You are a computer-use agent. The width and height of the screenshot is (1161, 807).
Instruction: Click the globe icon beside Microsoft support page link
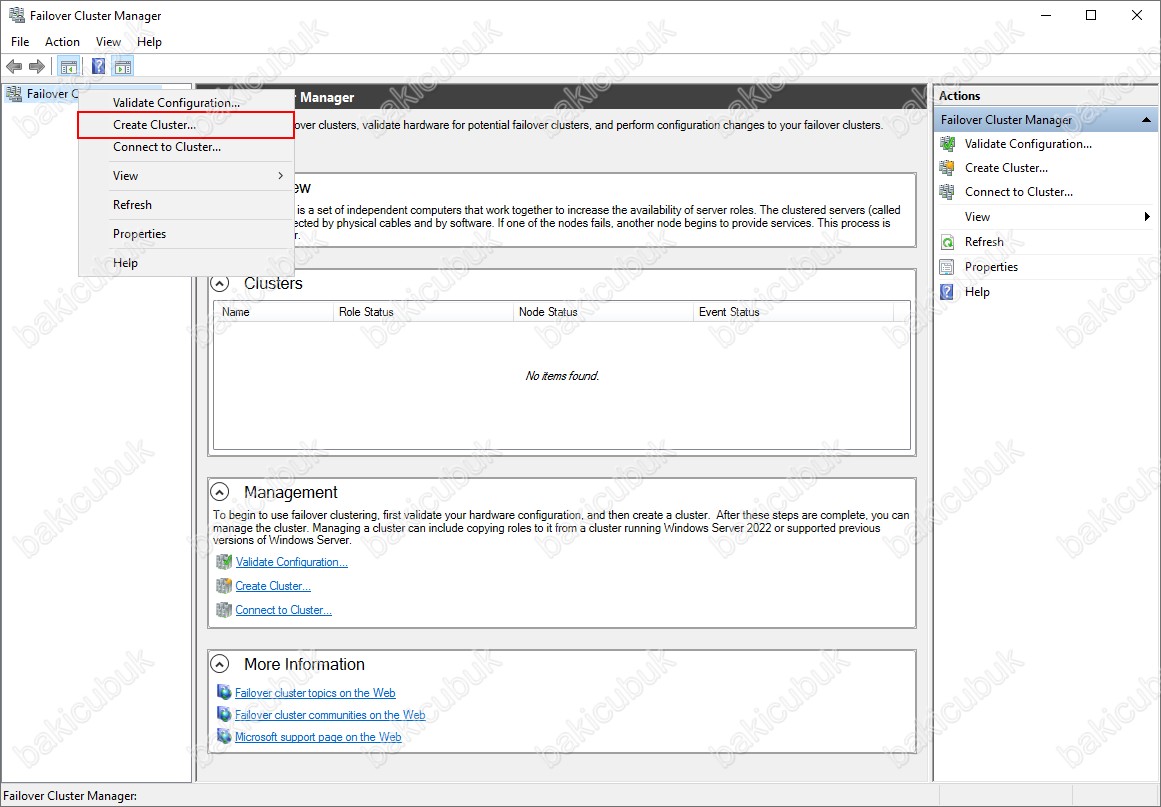(x=224, y=737)
